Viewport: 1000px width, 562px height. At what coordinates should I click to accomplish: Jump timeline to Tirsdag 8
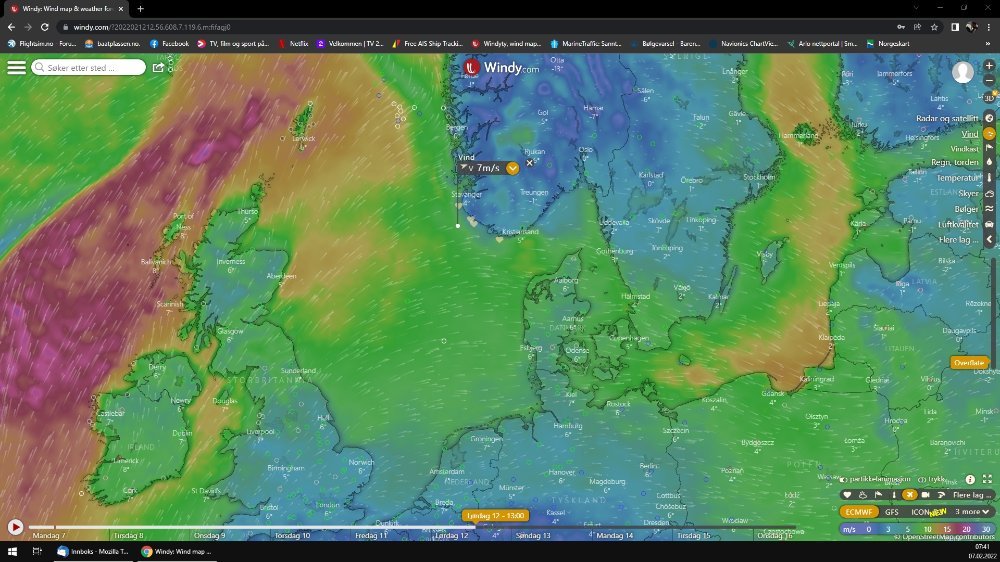(x=128, y=536)
